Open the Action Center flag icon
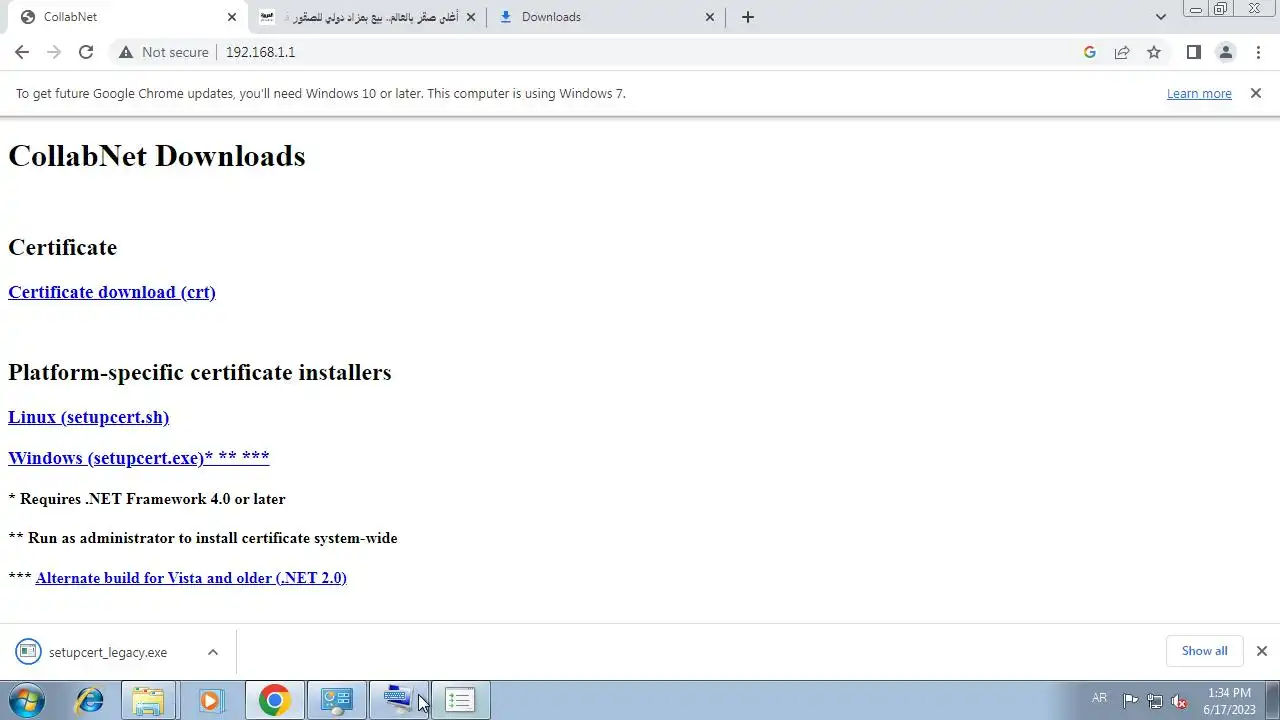The height and width of the screenshot is (720, 1280). click(1130, 701)
